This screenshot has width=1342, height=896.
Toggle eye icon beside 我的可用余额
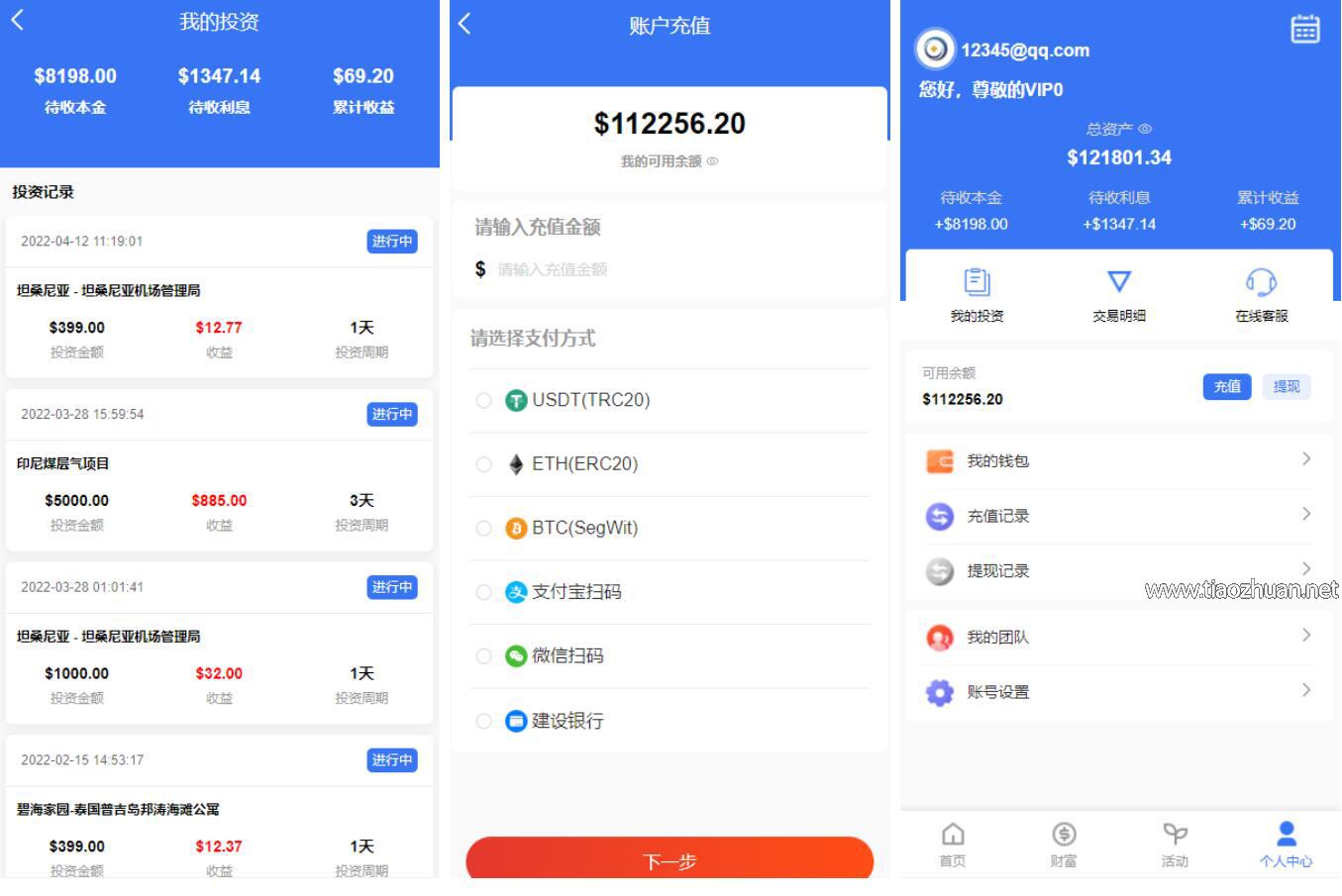click(x=712, y=161)
